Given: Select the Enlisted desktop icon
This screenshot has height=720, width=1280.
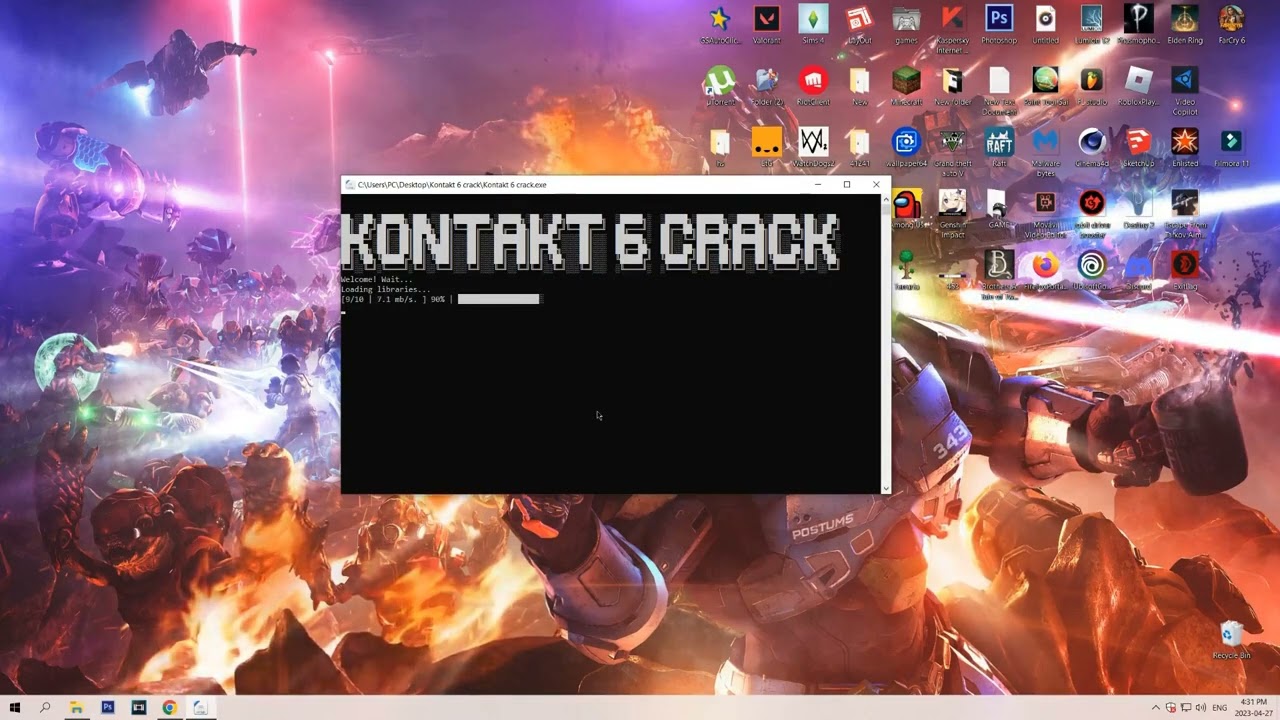Looking at the screenshot, I should (x=1185, y=147).
